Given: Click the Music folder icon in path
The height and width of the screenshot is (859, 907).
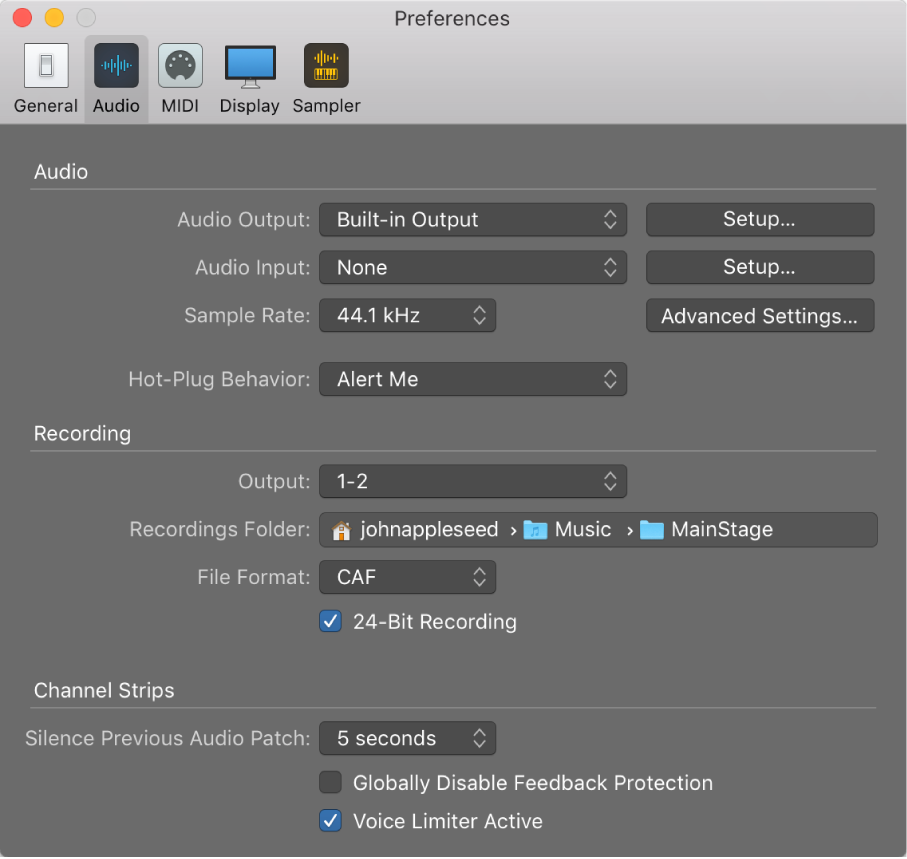Looking at the screenshot, I should [x=536, y=530].
